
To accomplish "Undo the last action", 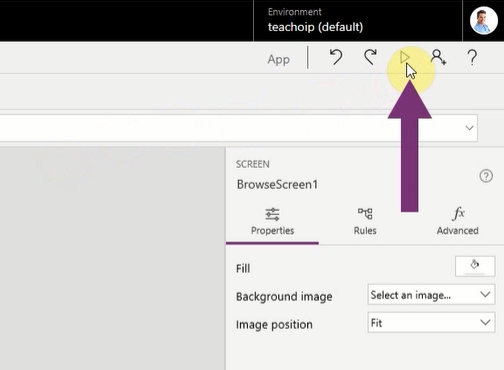I will (336, 57).
